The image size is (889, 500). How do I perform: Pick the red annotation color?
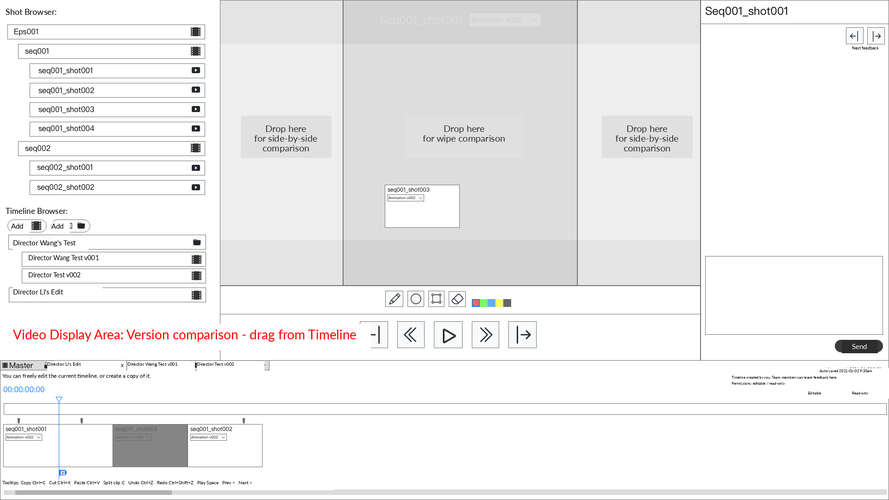point(476,303)
